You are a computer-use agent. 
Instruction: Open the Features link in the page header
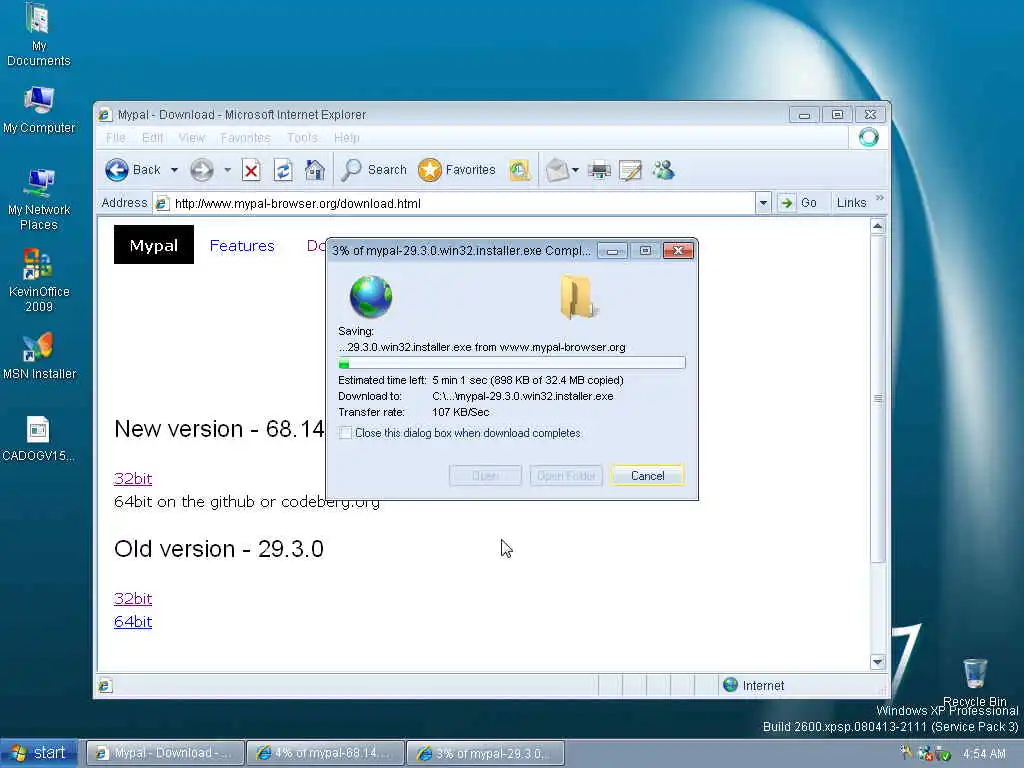pos(242,246)
